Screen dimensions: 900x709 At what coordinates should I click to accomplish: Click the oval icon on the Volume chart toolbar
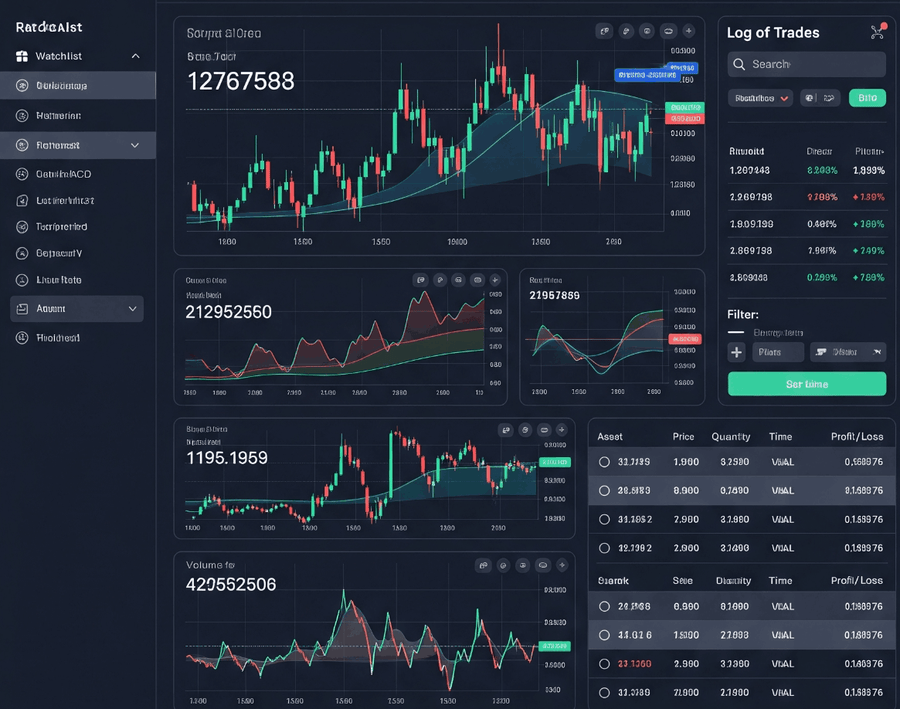click(x=542, y=565)
